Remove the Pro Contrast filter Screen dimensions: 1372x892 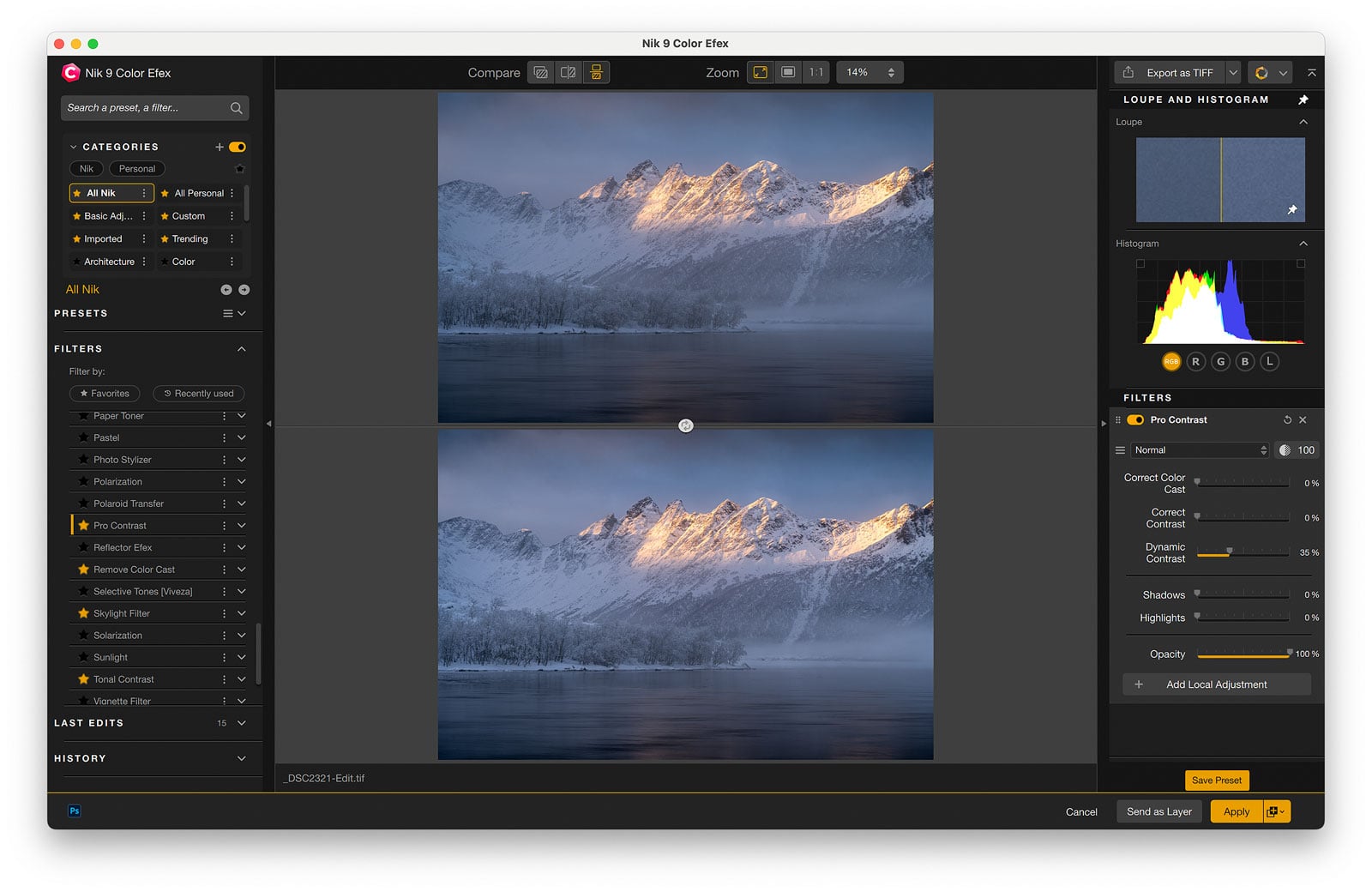pos(1303,420)
